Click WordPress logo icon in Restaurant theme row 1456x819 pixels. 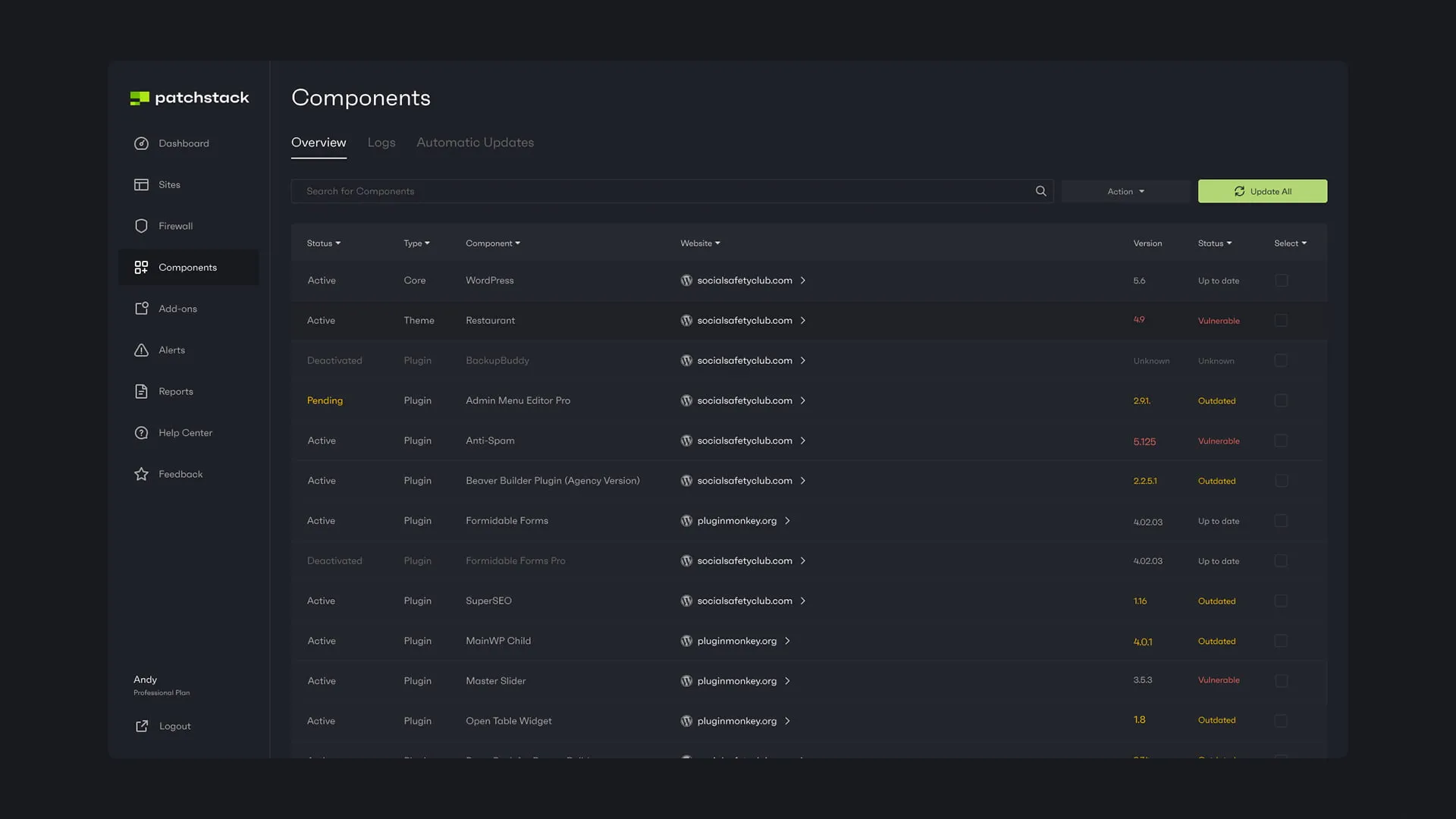pyautogui.click(x=686, y=321)
